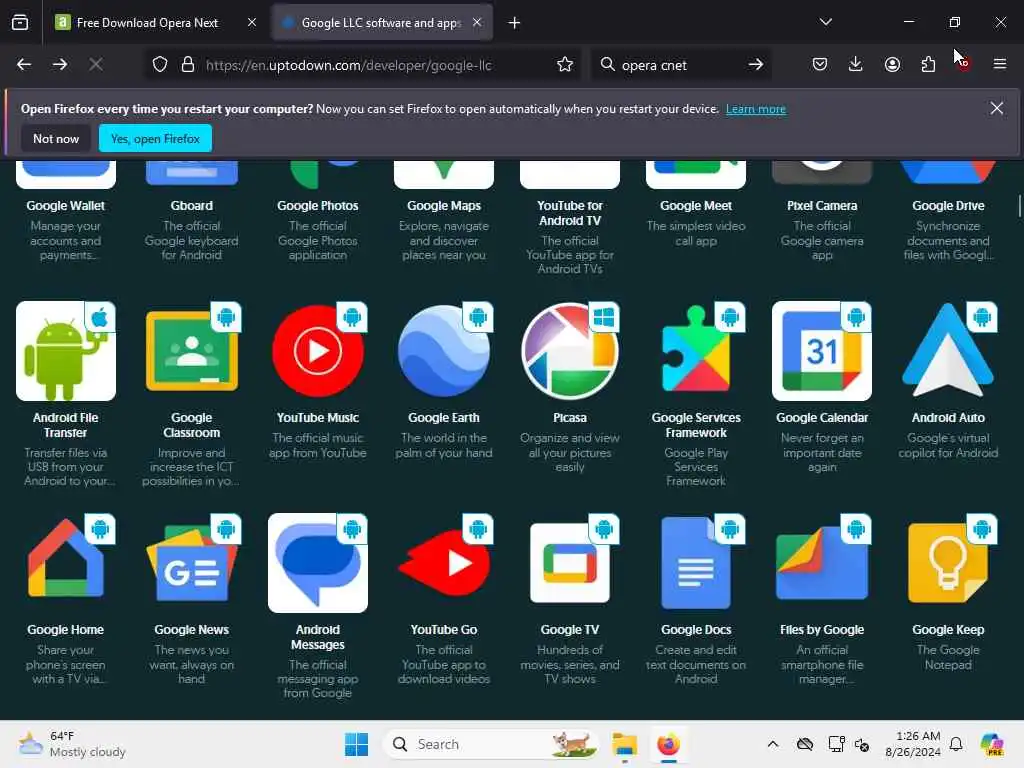Viewport: 1024px width, 768px height.
Task: Open the Google Docs app icon
Action: tap(696, 563)
